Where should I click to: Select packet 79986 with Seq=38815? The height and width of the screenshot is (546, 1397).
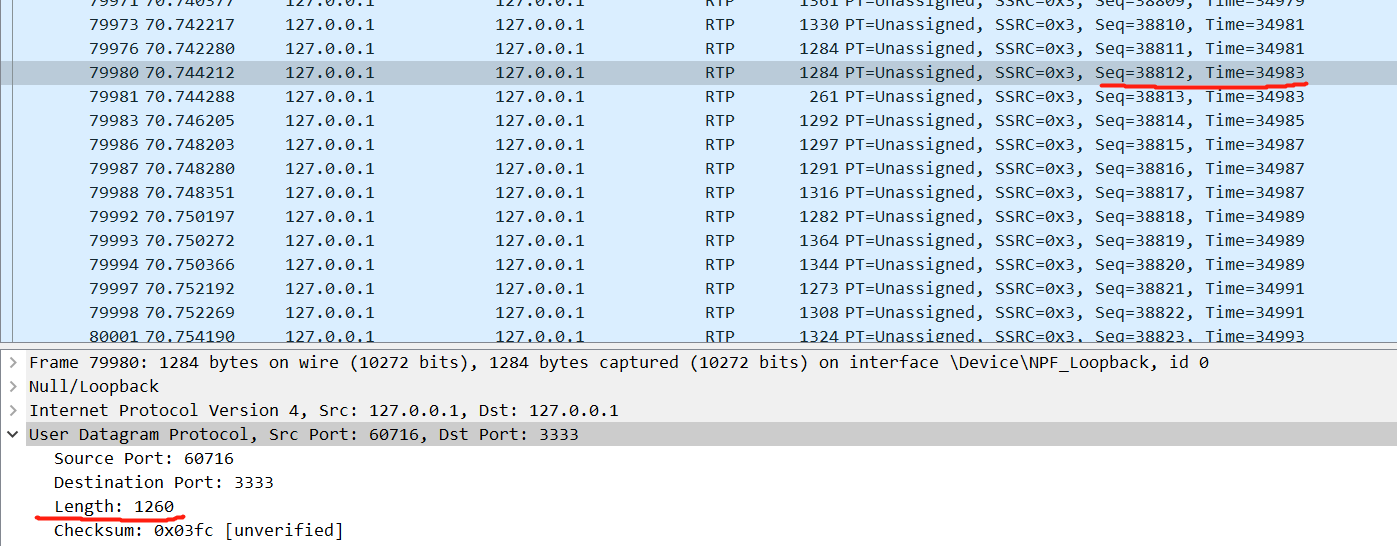pos(698,144)
